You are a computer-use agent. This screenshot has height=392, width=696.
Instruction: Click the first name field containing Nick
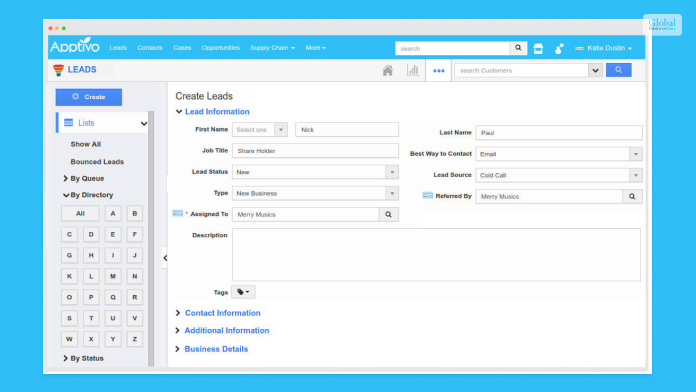pos(347,130)
